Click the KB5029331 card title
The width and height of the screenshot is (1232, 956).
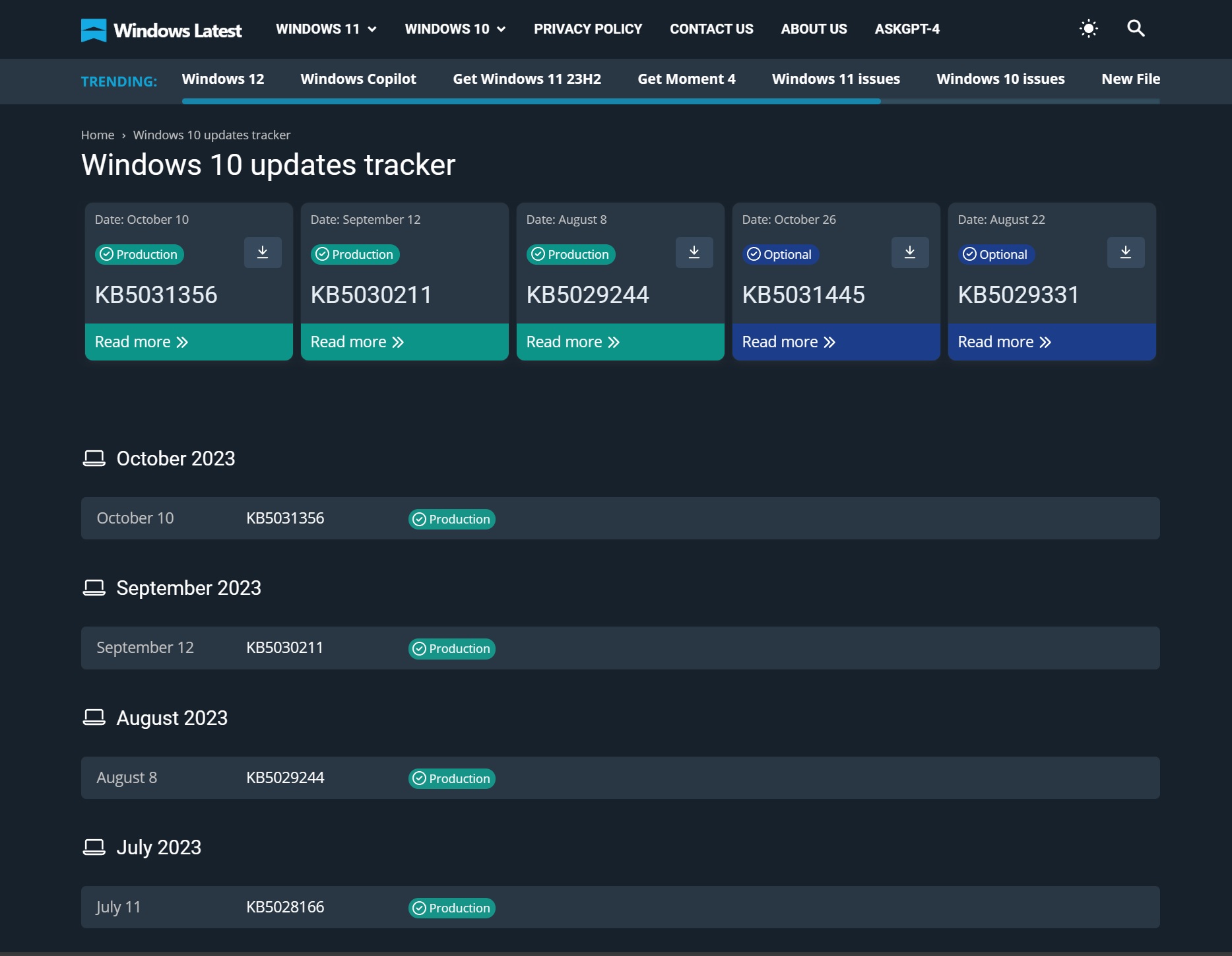1019,294
